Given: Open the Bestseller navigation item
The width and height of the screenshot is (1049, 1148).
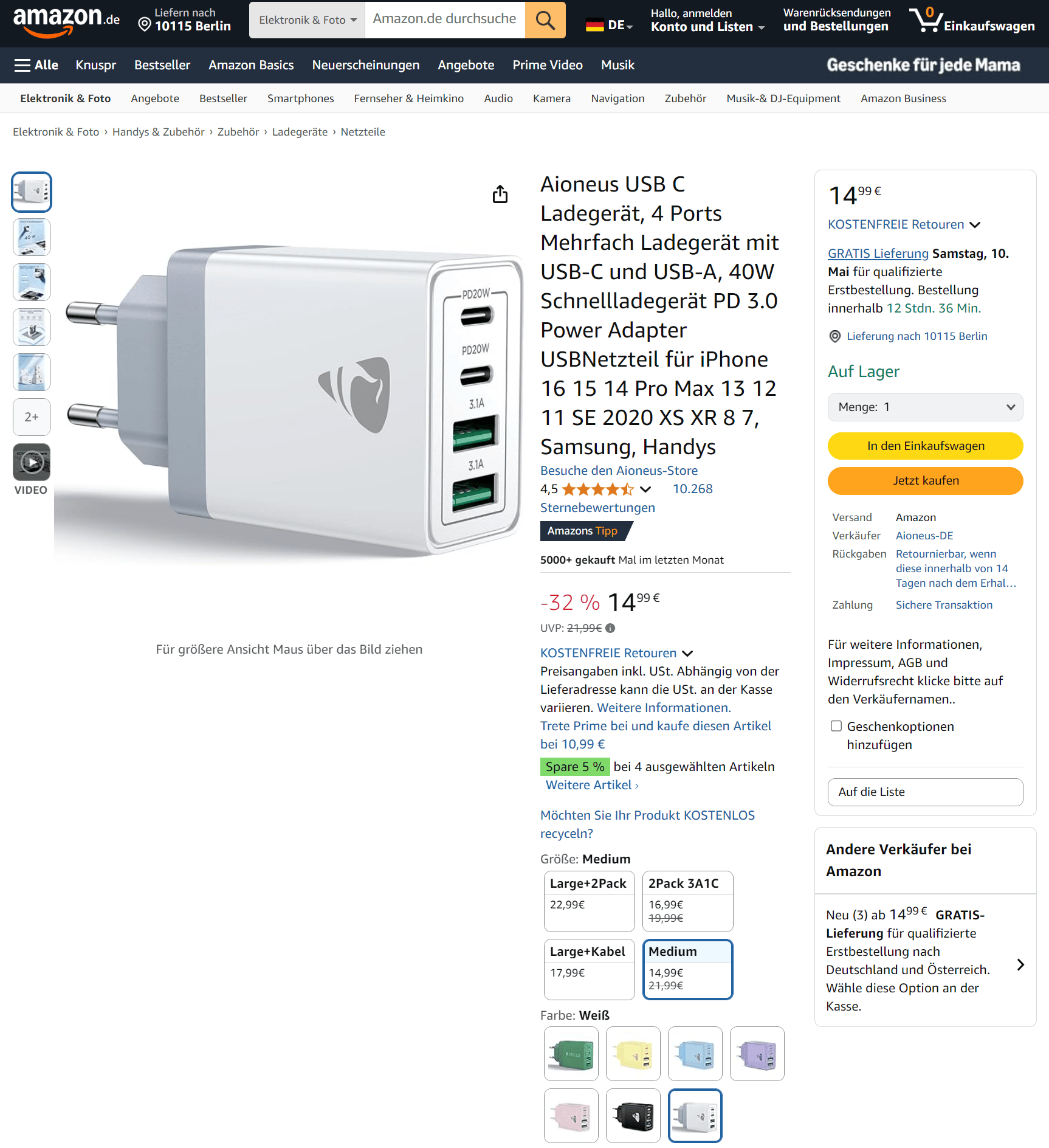Looking at the screenshot, I should pyautogui.click(x=162, y=65).
